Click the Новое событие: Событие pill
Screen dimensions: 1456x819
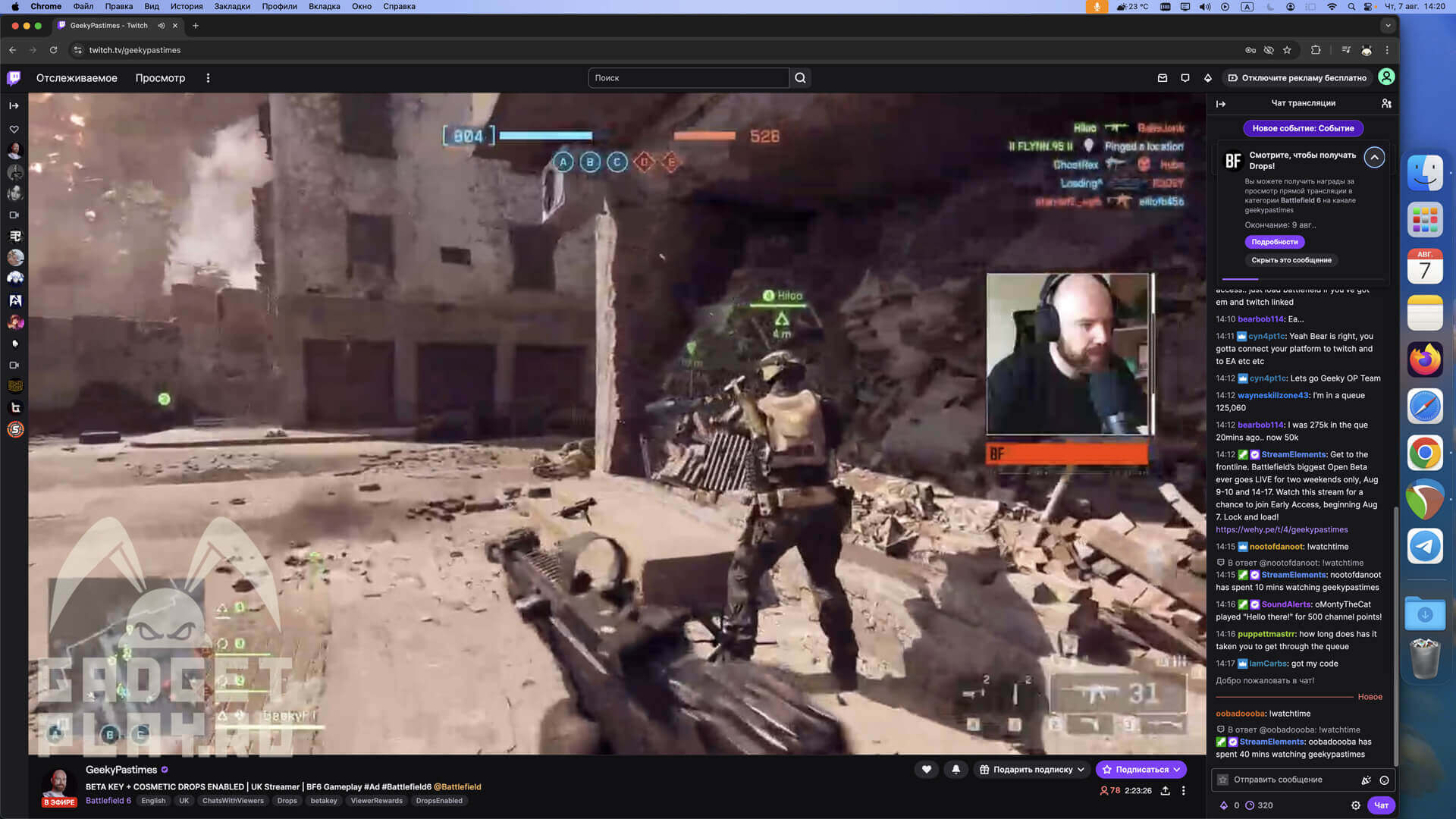pos(1303,128)
